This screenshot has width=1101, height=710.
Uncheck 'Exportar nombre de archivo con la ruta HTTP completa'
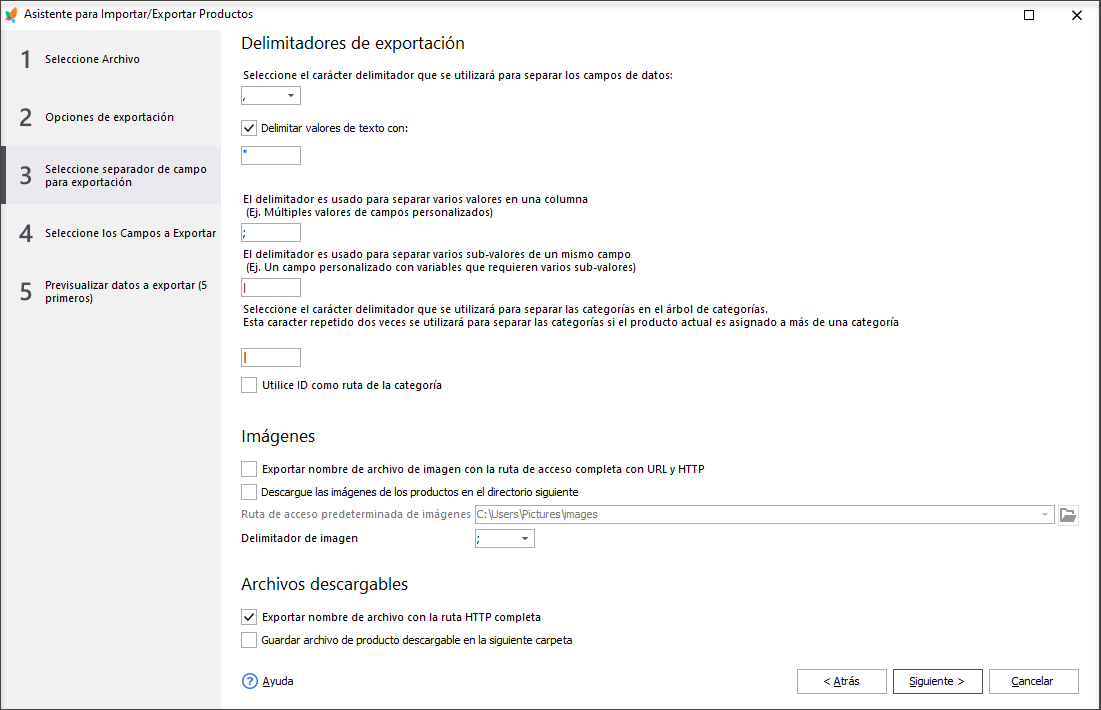[x=249, y=617]
